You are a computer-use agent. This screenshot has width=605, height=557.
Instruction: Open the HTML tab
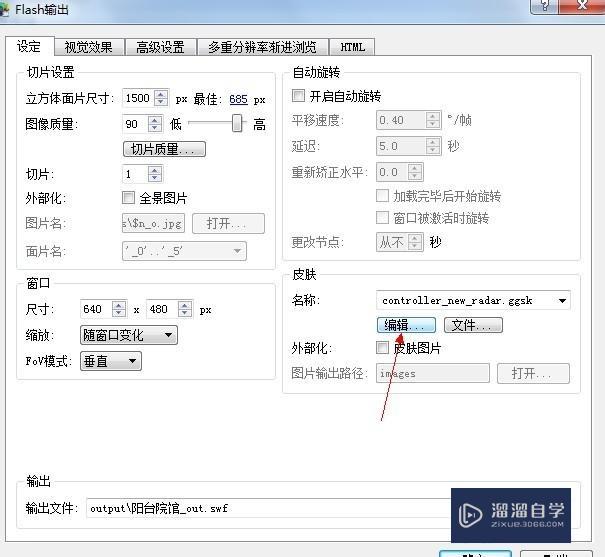352,47
